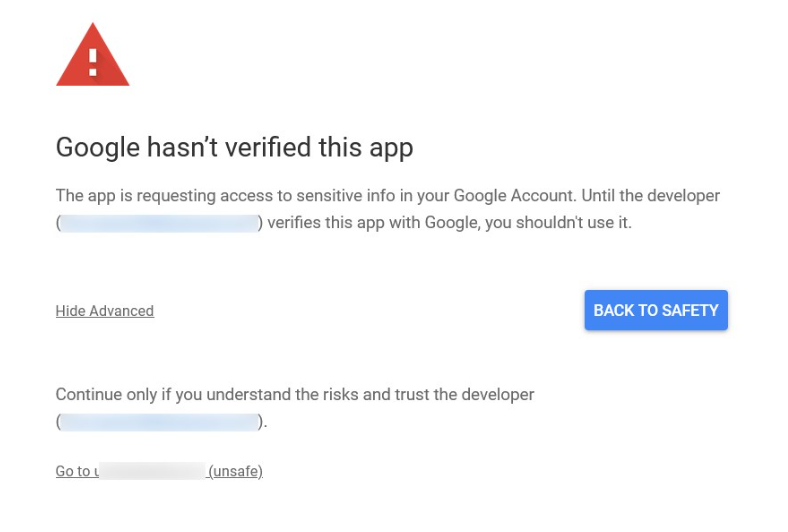788x532 pixels.
Task: Click the sentence about requesting sensitive info access
Action: (316, 195)
